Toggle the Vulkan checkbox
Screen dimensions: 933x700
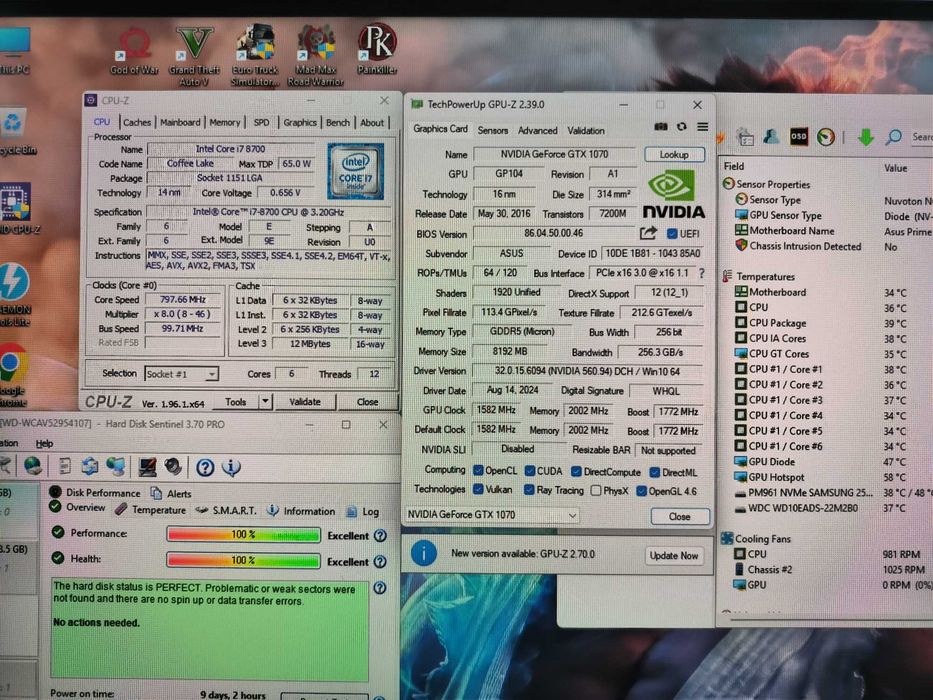(478, 489)
